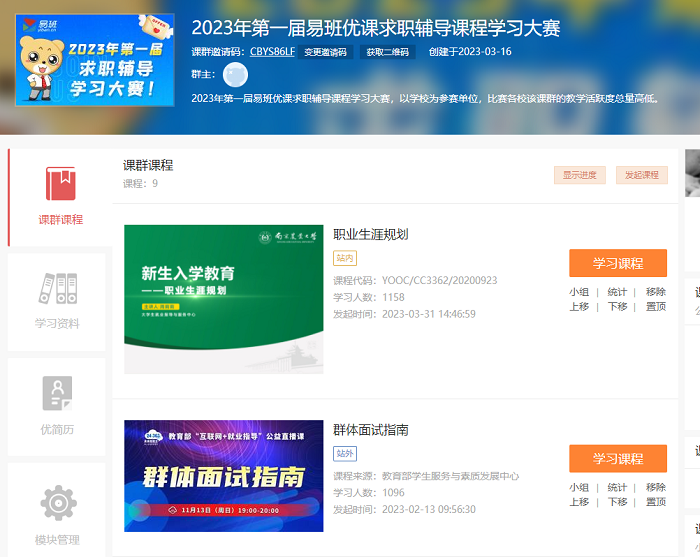Click the invite code CBYS86LF link

pos(272,52)
